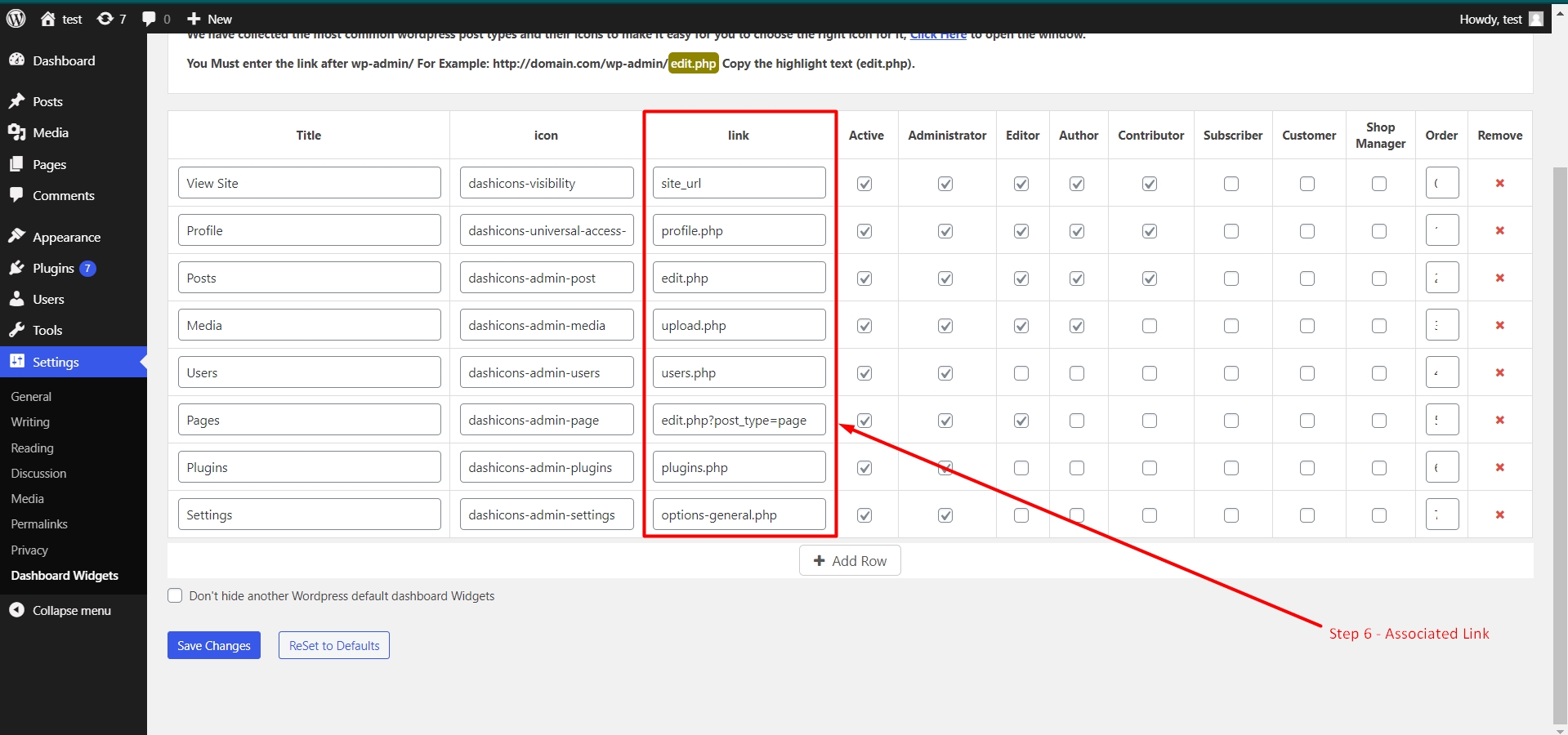Remove the Settings row
The image size is (1568, 735).
point(1500,514)
